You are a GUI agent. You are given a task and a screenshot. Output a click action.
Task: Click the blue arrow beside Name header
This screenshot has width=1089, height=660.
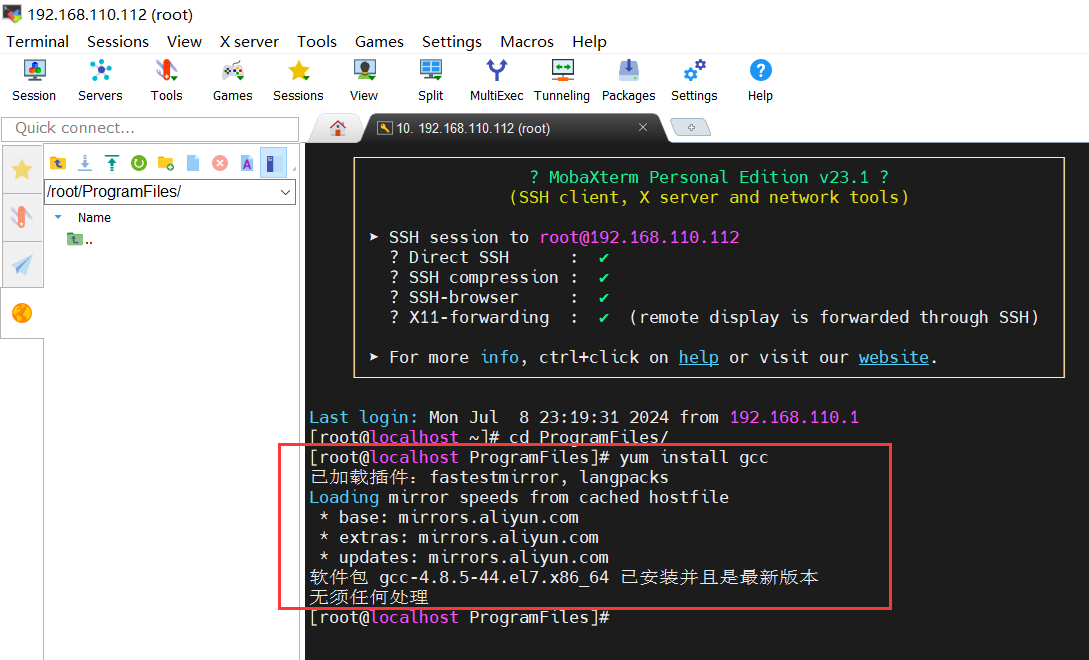click(x=58, y=217)
